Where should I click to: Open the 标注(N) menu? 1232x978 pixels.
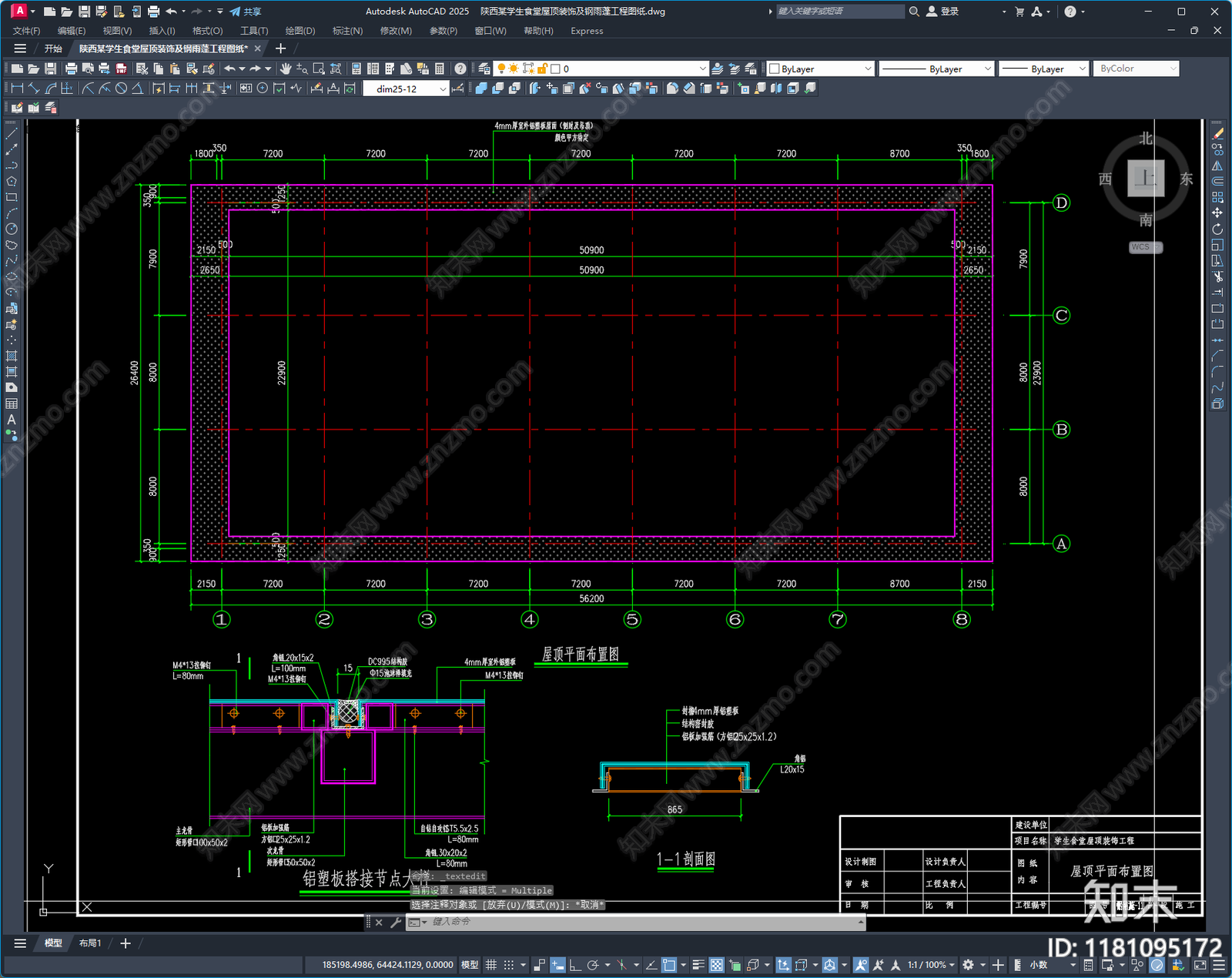(347, 31)
